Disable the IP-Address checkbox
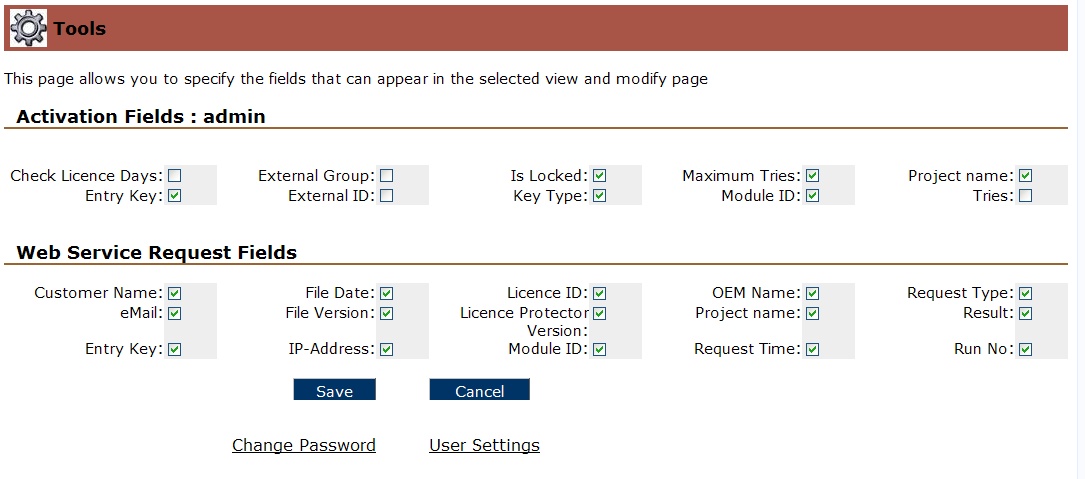Screen dimensions: 1085x479 [x=386, y=350]
